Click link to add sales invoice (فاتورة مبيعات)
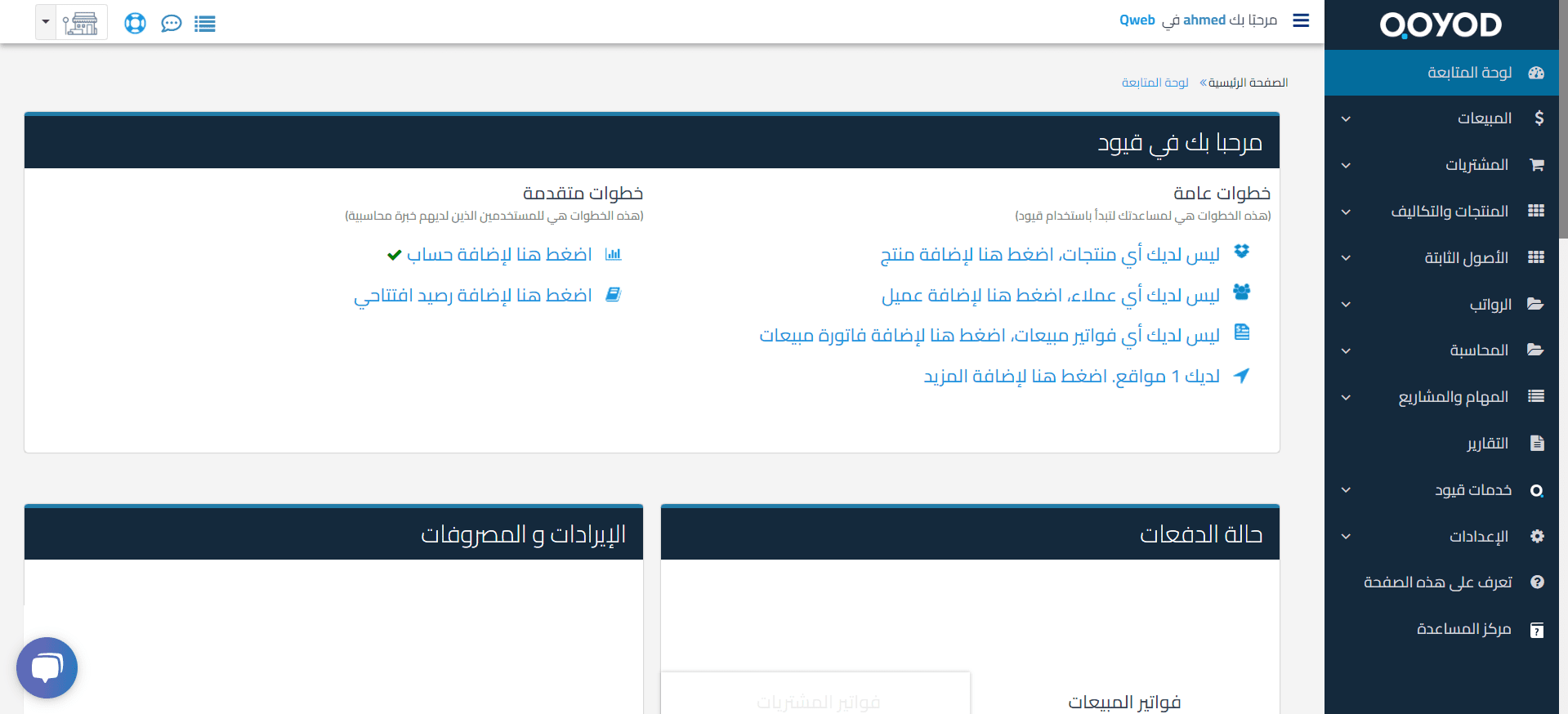This screenshot has width=1568, height=714. pyautogui.click(x=989, y=335)
